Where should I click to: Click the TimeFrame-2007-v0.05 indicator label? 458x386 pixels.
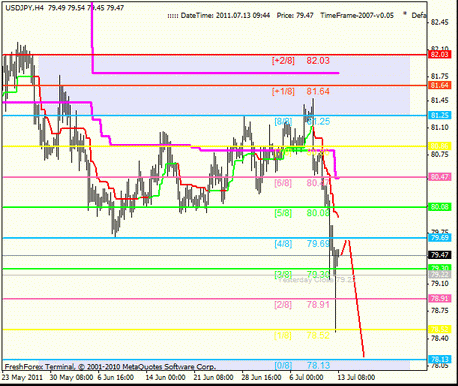pyautogui.click(x=357, y=15)
